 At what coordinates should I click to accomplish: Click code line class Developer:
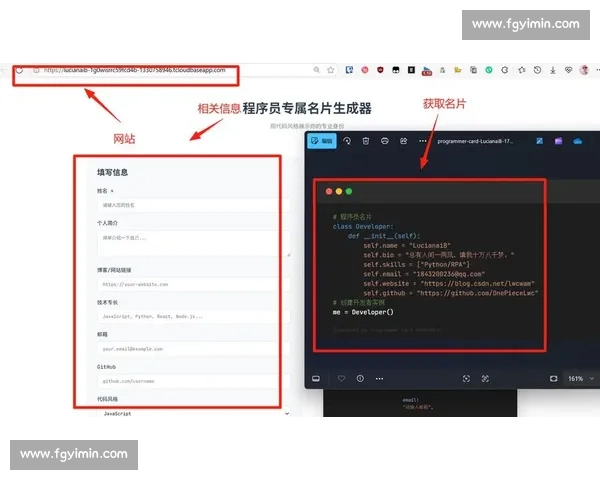pyautogui.click(x=363, y=226)
